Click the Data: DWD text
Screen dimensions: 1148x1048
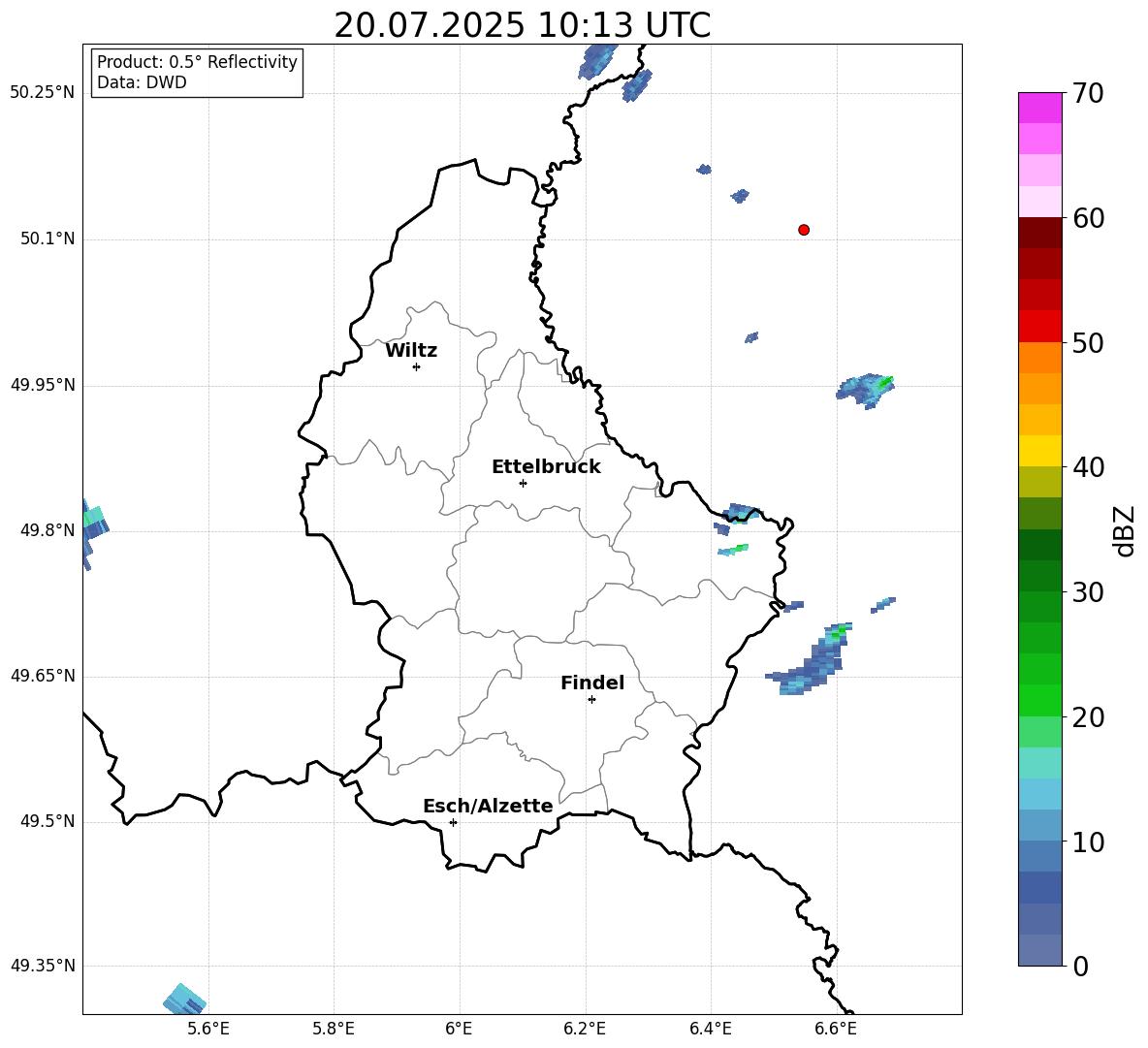(x=142, y=82)
